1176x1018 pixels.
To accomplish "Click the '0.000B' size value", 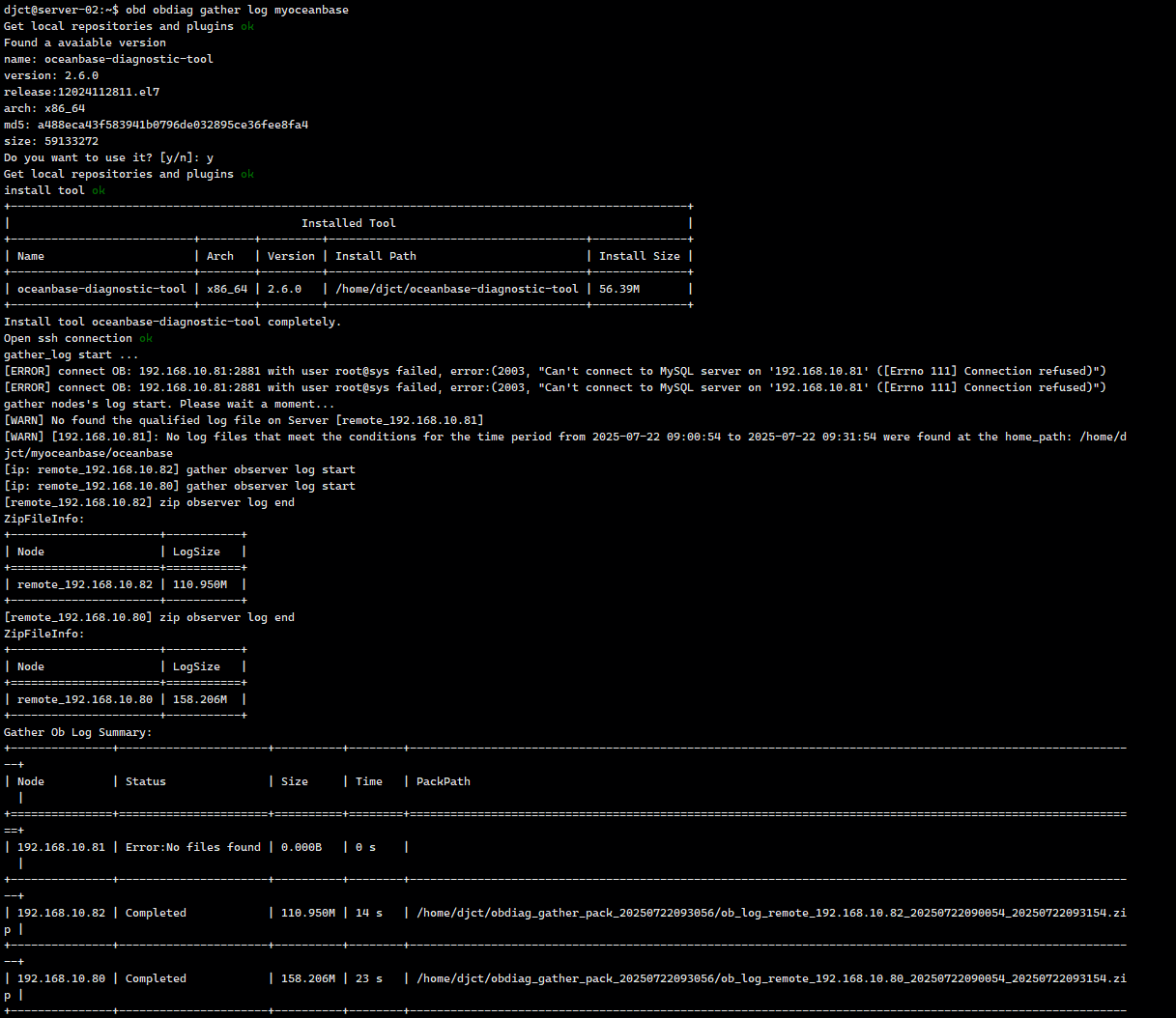I will click(x=301, y=847).
